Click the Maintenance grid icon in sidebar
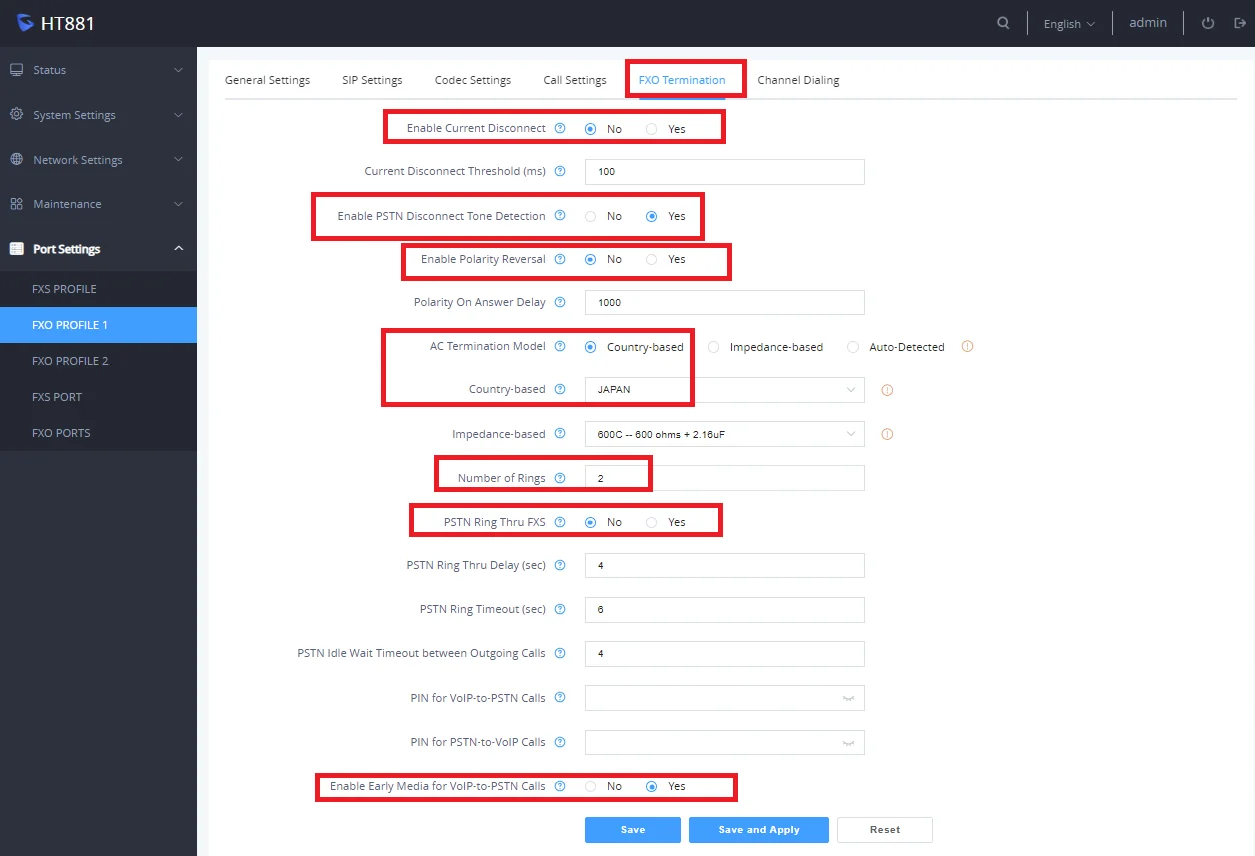Image resolution: width=1255 pixels, height=856 pixels. [x=16, y=204]
